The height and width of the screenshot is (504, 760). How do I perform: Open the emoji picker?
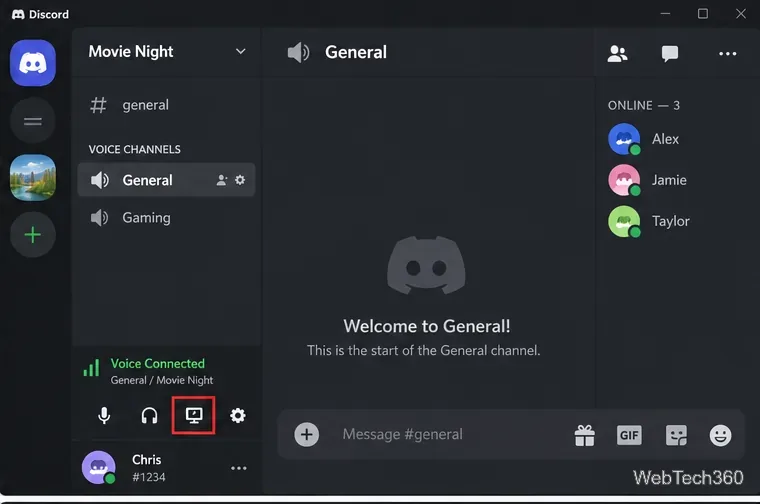[x=720, y=435]
